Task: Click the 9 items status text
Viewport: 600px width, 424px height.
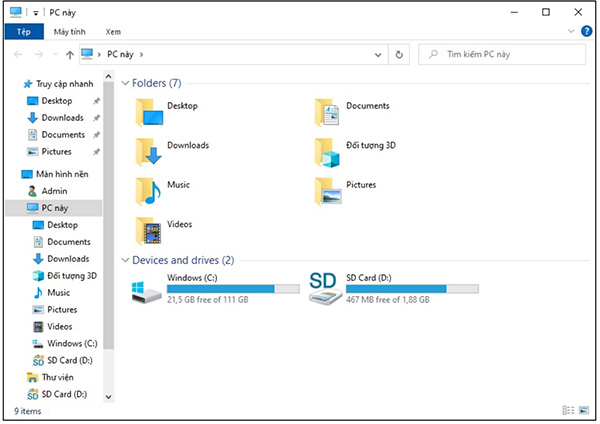Action: [x=28, y=411]
